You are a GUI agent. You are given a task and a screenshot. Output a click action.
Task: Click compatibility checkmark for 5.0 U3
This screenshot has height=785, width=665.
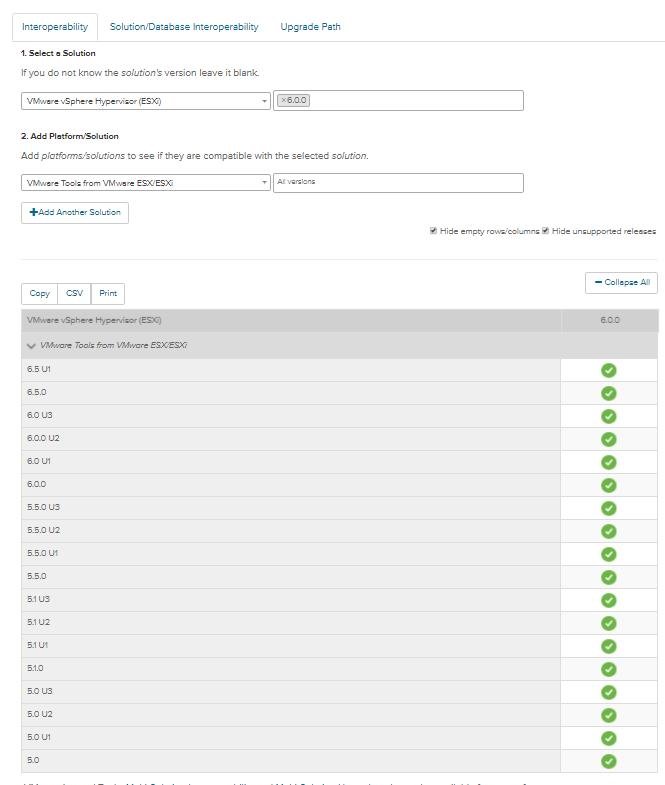[608, 693]
